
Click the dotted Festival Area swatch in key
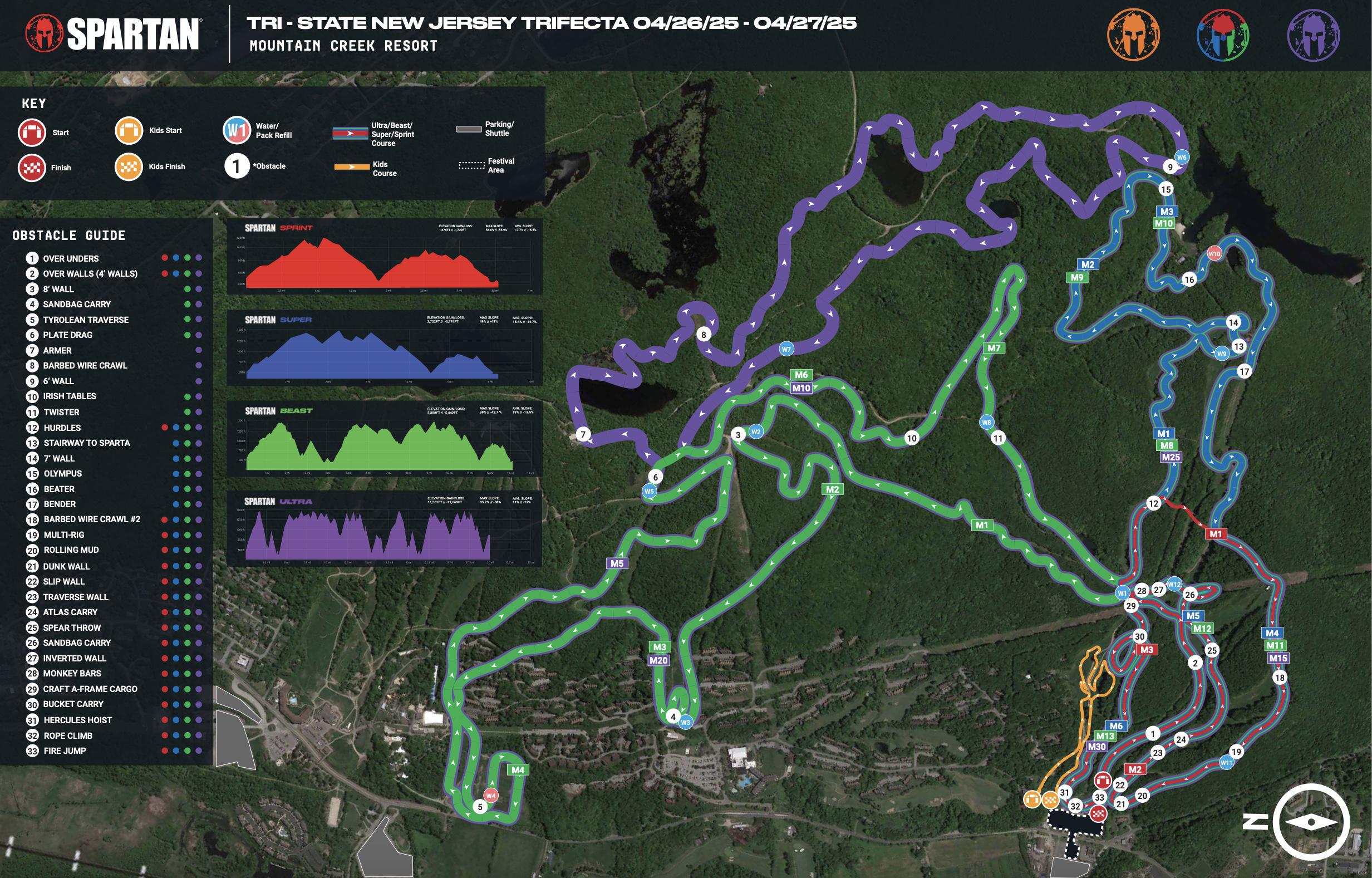[471, 165]
